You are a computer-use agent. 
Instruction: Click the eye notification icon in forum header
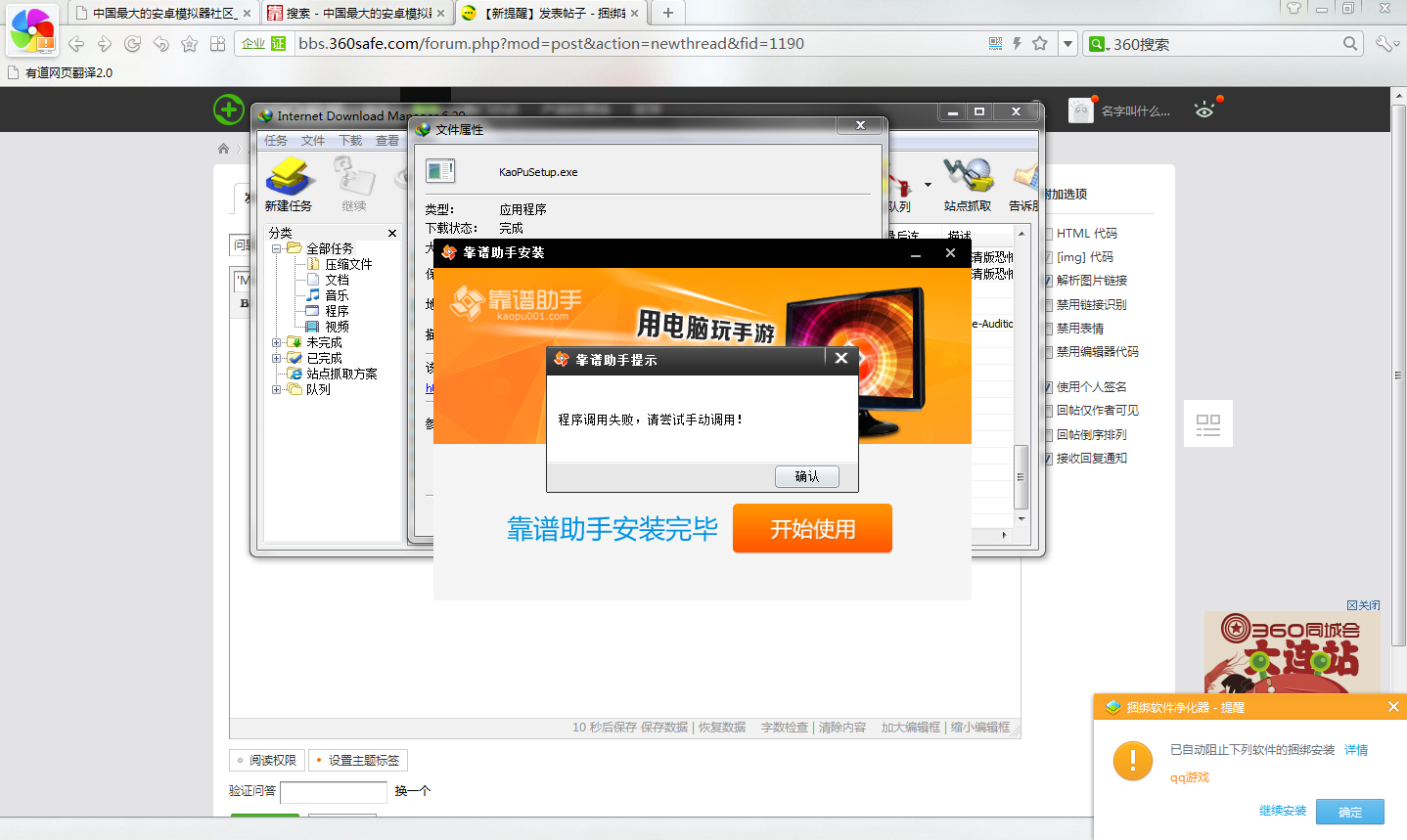pos(1204,111)
